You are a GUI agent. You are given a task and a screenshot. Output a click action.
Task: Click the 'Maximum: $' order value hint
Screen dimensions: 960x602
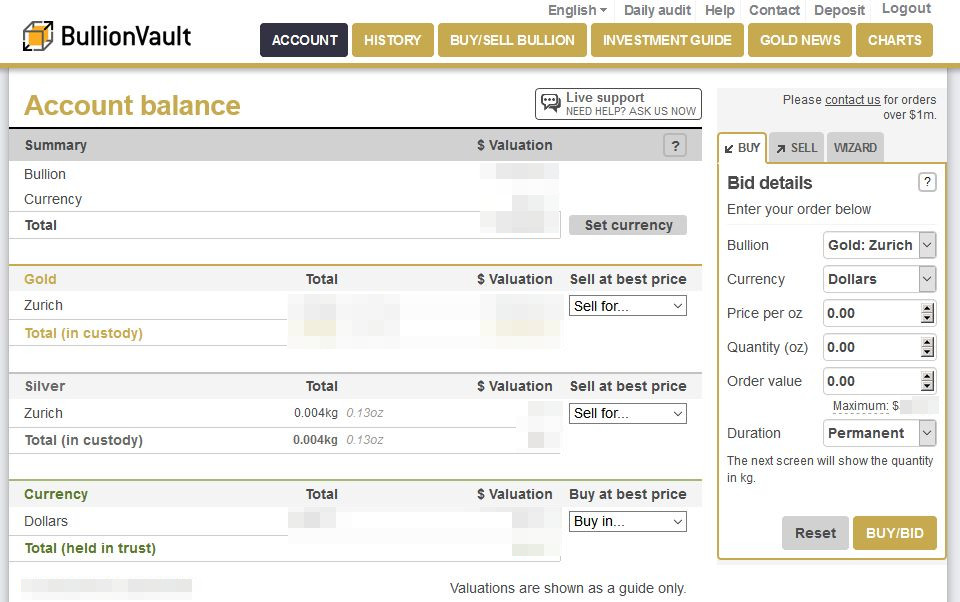[x=866, y=406]
